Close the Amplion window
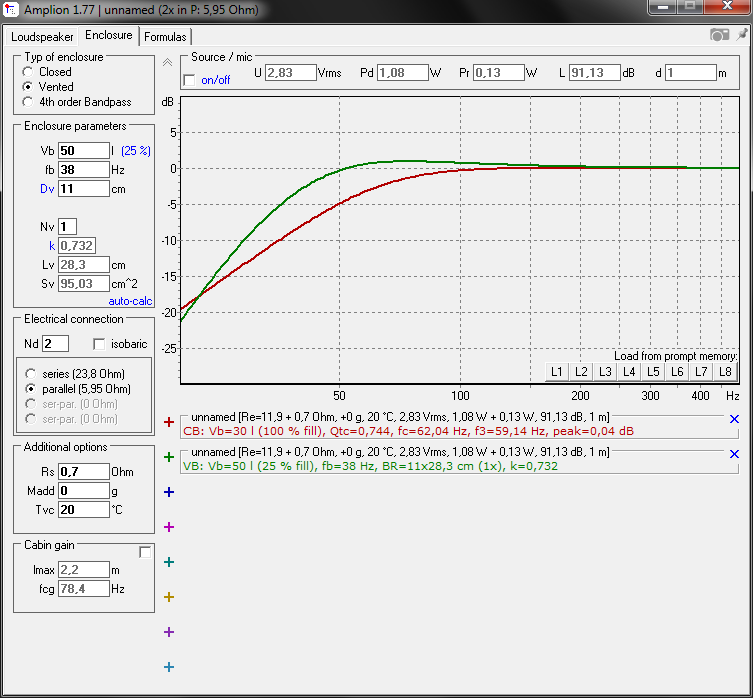This screenshot has width=753, height=698. coord(728,7)
